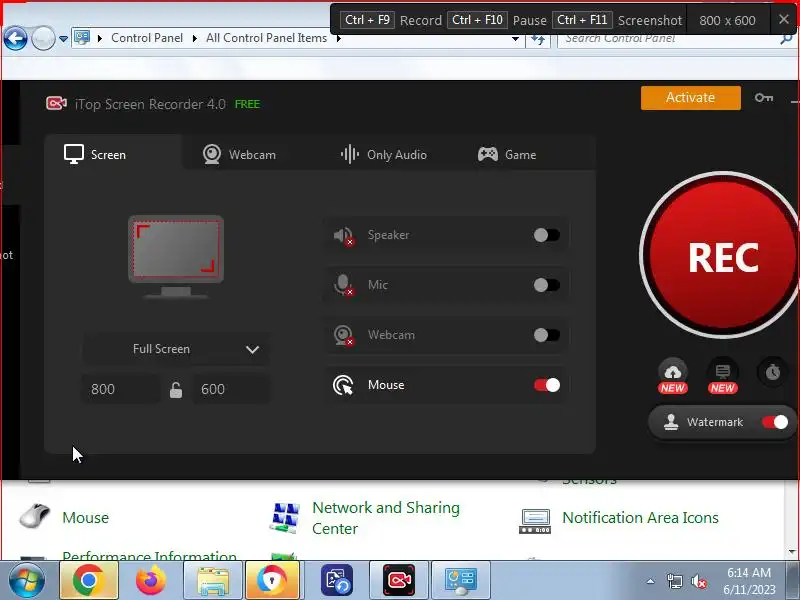
Task: Click the Webcam icon in options row
Action: coord(343,335)
